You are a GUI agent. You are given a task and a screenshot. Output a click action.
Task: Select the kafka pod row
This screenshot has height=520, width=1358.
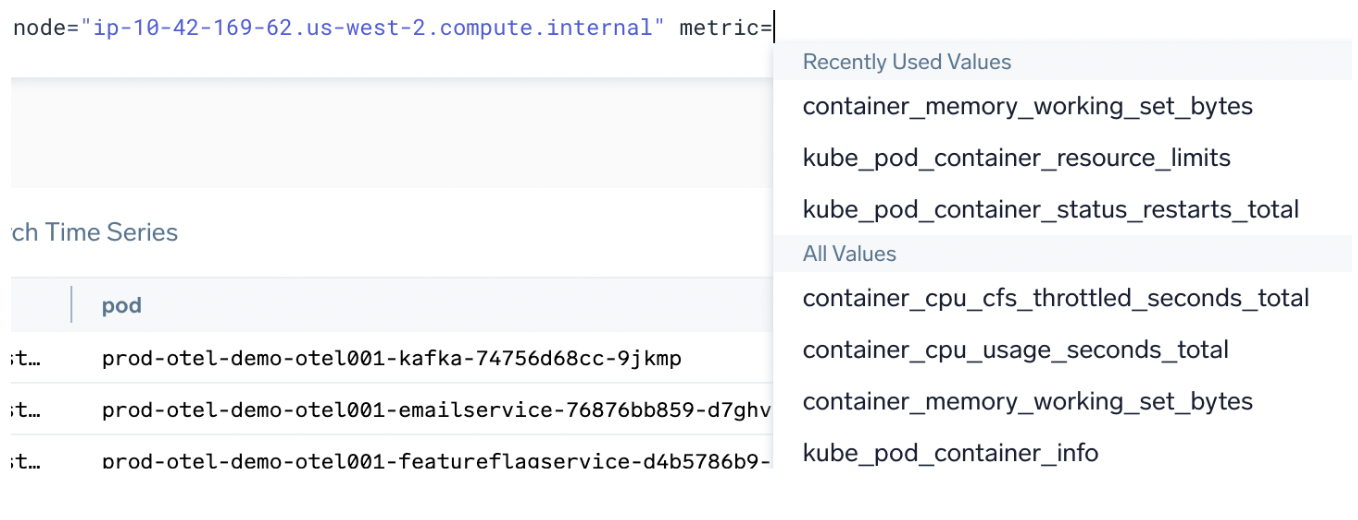click(391, 358)
